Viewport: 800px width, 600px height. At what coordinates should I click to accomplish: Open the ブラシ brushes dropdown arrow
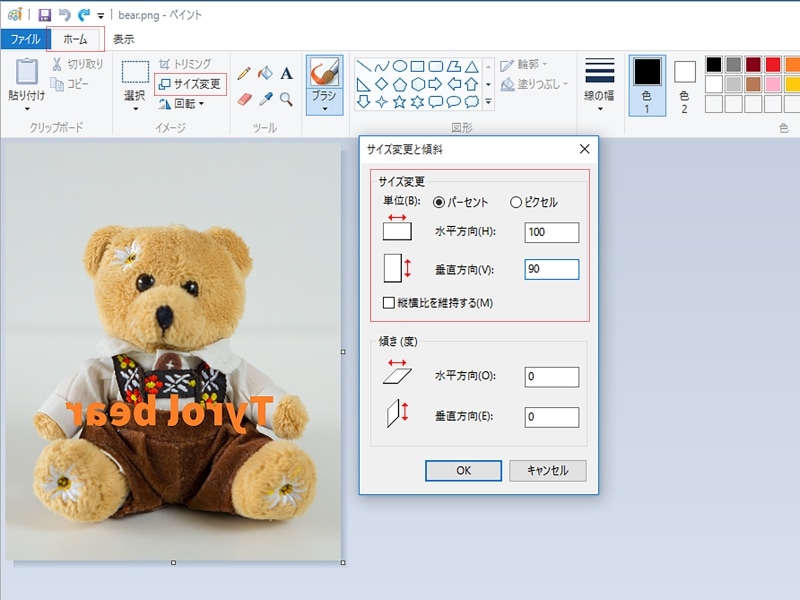[324, 108]
